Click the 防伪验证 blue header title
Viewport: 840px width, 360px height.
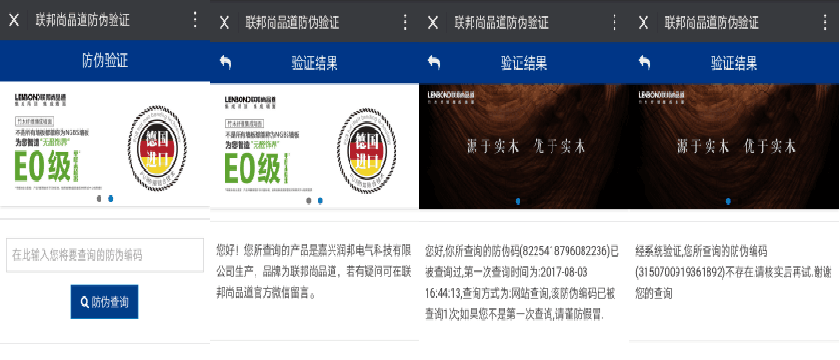[x=105, y=61]
